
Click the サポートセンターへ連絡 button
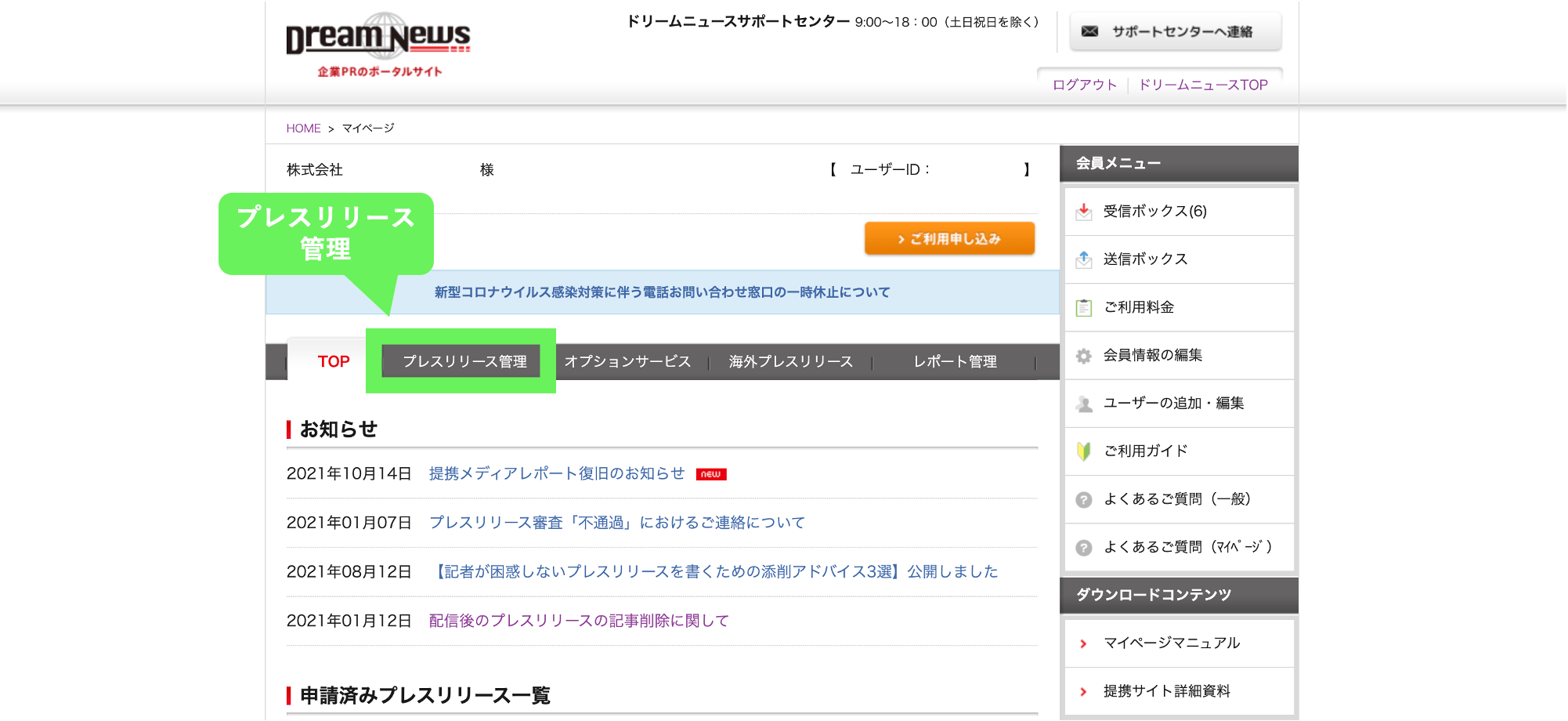[1176, 31]
